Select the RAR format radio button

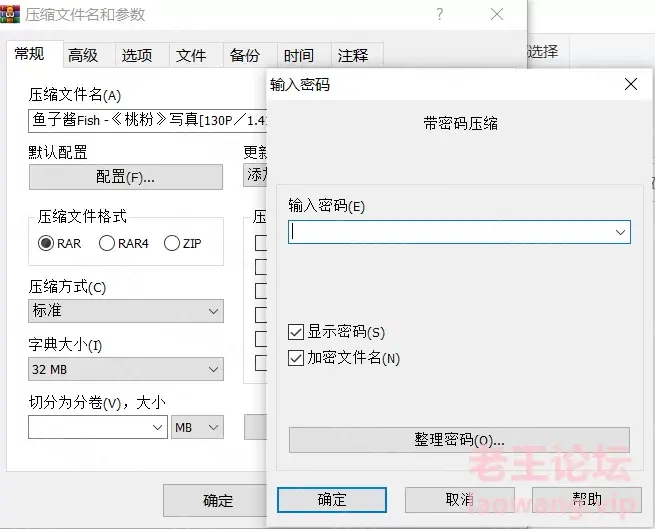pos(46,243)
